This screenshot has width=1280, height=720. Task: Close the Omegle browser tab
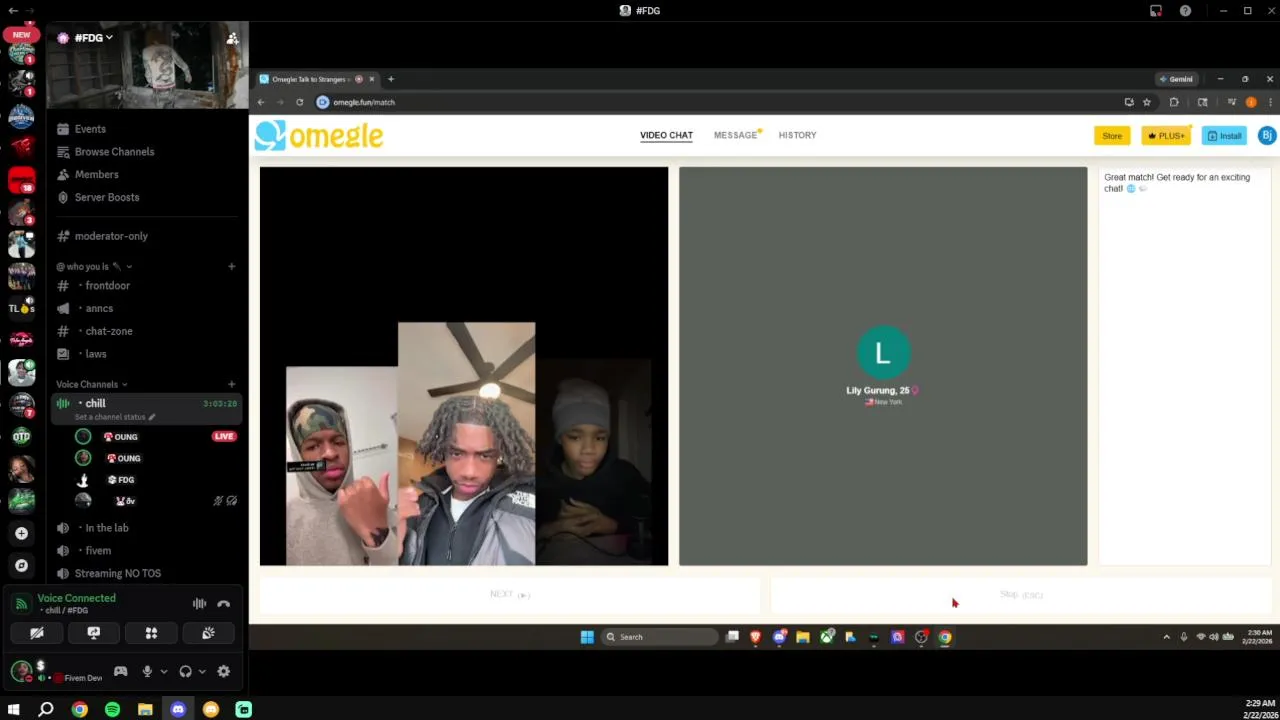(371, 79)
